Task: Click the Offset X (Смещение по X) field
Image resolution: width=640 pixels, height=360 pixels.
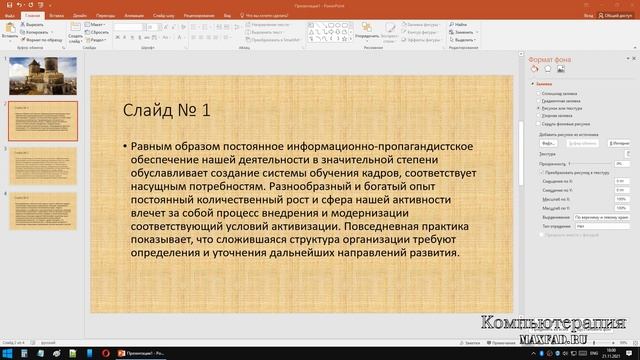Action: coord(622,181)
